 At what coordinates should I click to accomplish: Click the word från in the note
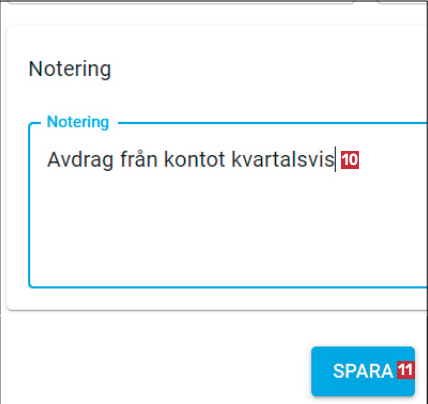[x=139, y=159]
